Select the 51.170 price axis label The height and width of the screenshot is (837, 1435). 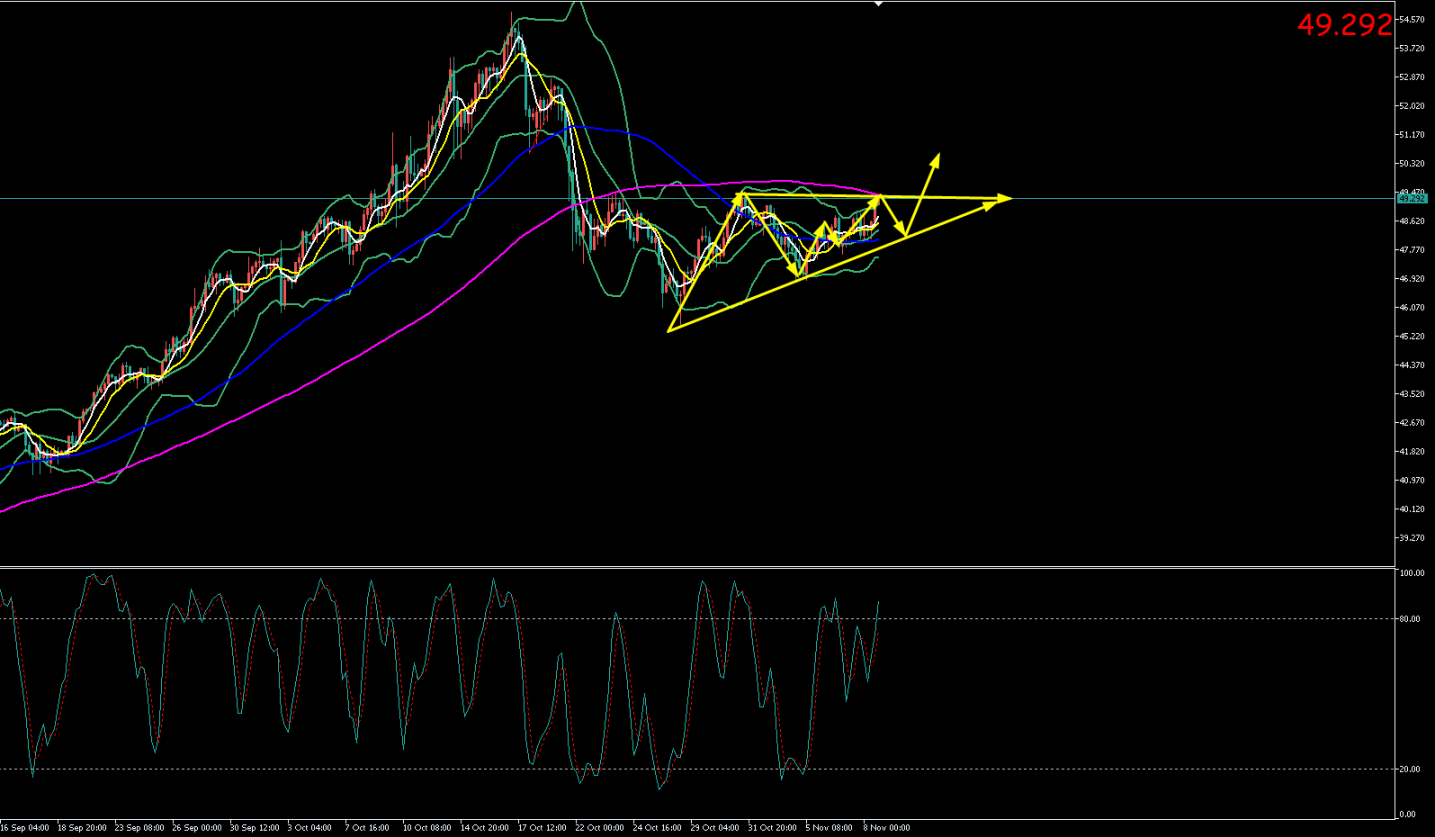[1411, 135]
